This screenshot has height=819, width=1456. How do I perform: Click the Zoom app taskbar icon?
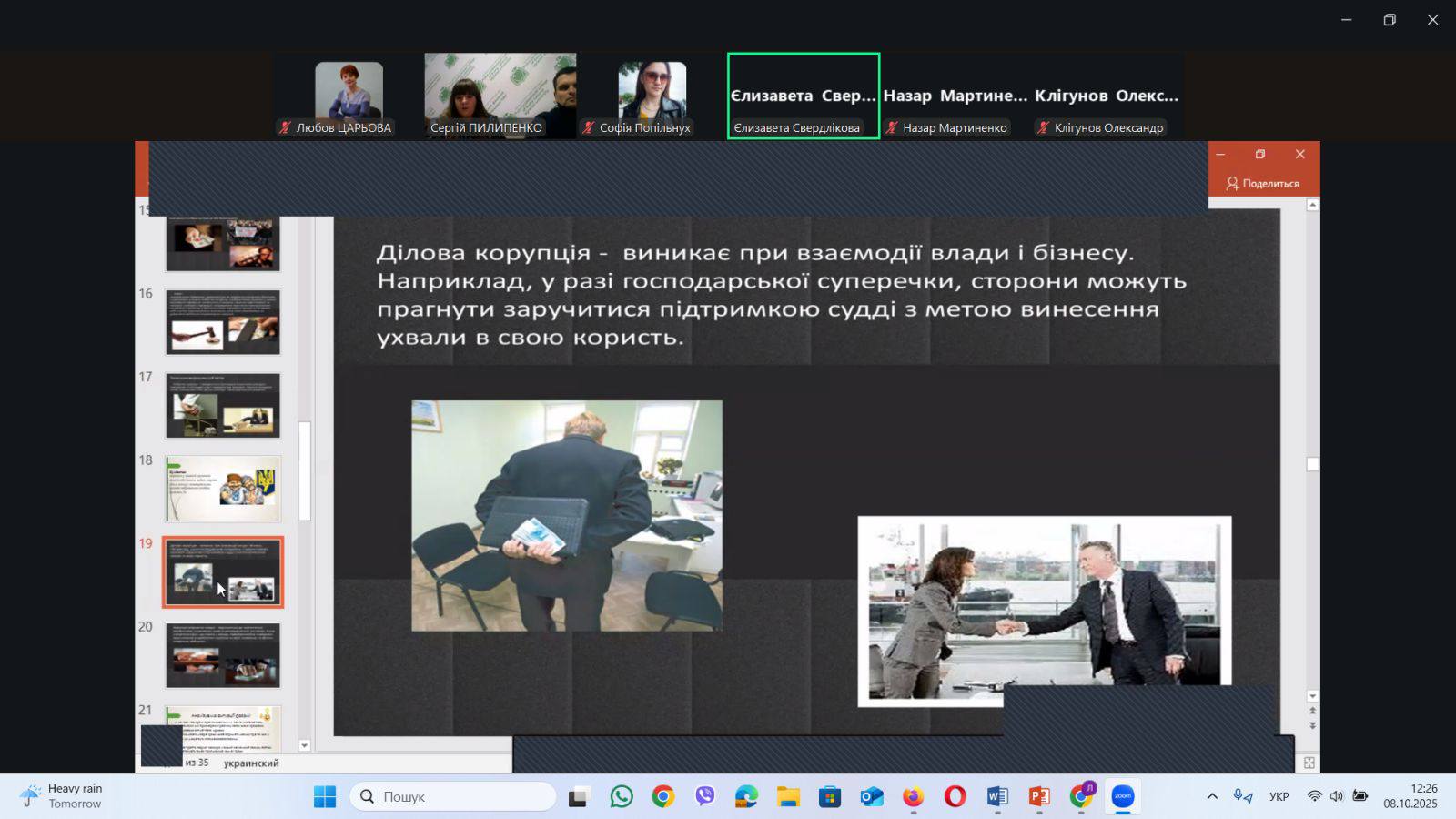1123,797
